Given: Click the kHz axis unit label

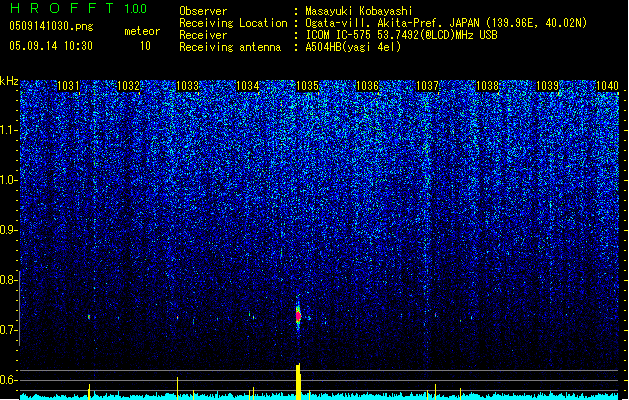Looking at the screenshot, I should 9,81.
